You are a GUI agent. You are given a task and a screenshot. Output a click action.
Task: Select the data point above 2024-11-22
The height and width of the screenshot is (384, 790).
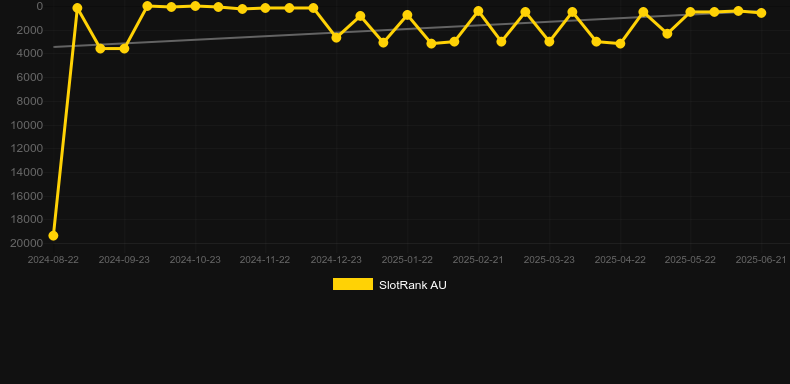pos(266,8)
